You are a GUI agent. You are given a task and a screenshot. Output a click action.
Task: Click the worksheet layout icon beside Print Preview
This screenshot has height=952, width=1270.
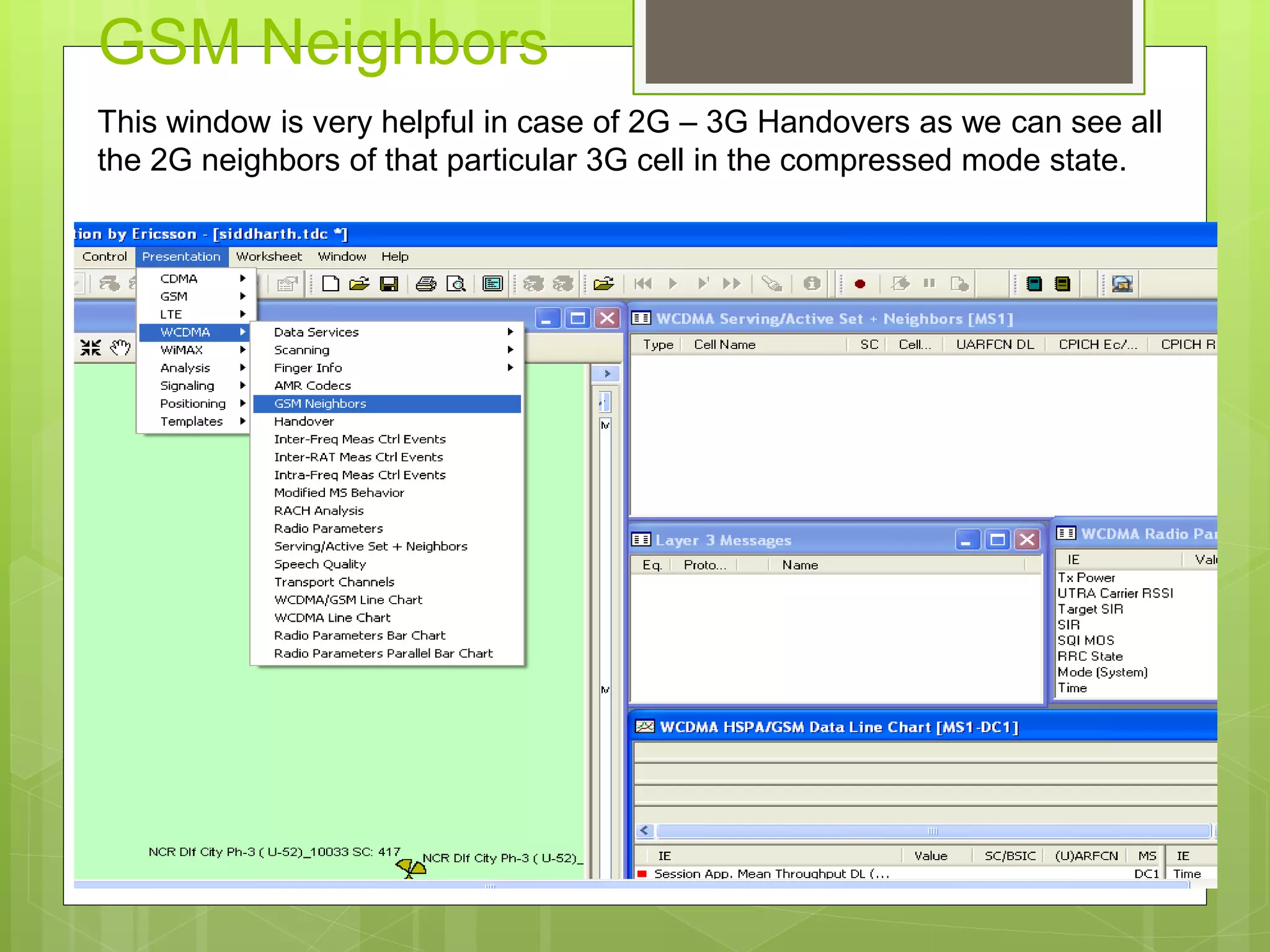coord(493,284)
